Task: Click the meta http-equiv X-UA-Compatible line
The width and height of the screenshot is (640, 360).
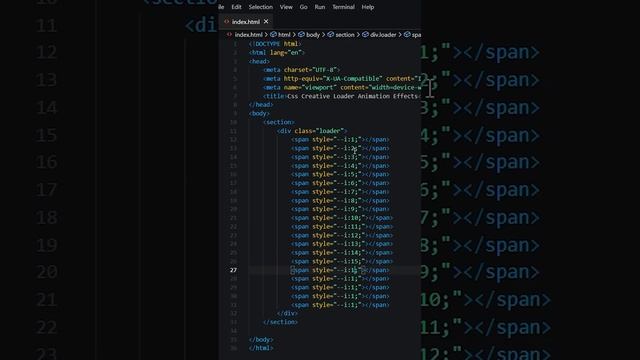Action: pos(342,78)
